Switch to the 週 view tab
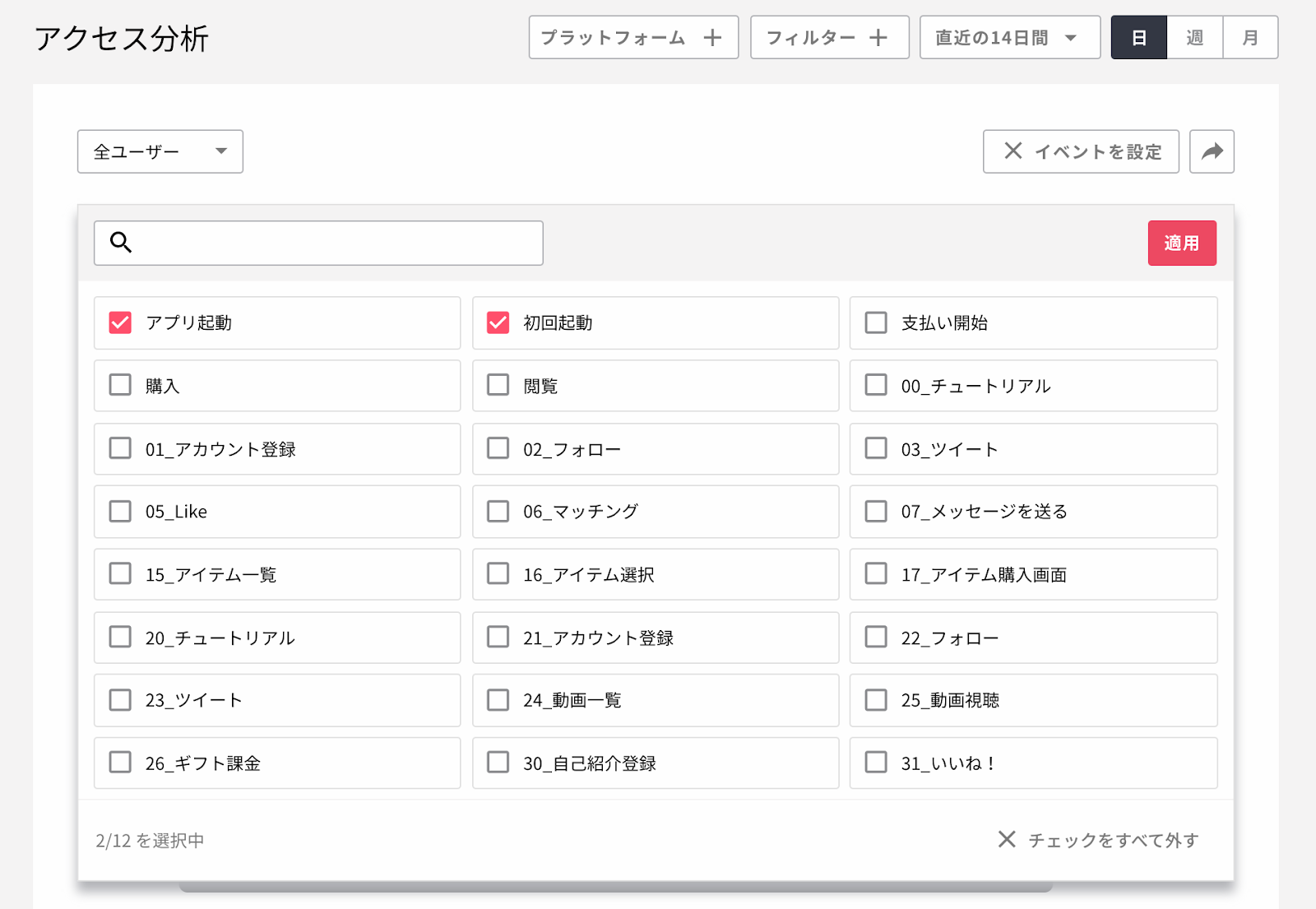 [x=1194, y=38]
